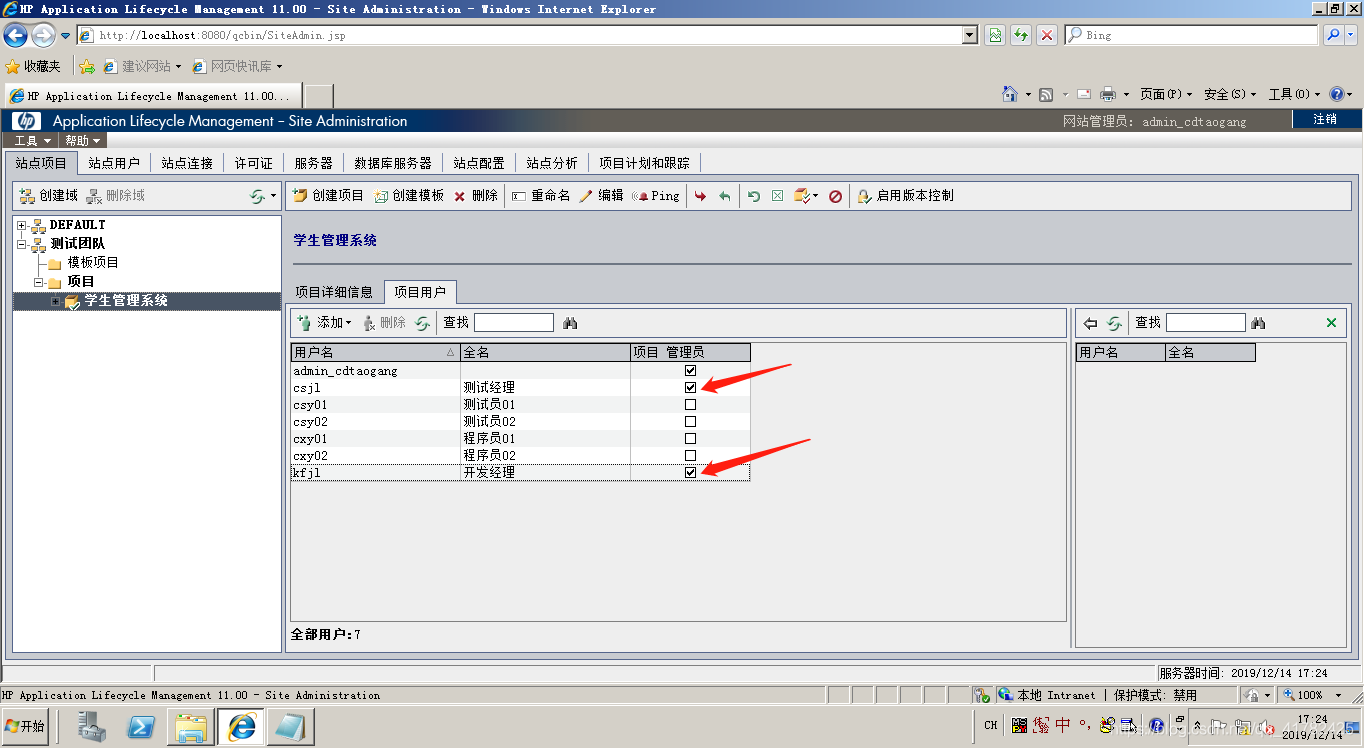Switch to the 数据库服务器 tab
The height and width of the screenshot is (748, 1364).
pyautogui.click(x=393, y=163)
